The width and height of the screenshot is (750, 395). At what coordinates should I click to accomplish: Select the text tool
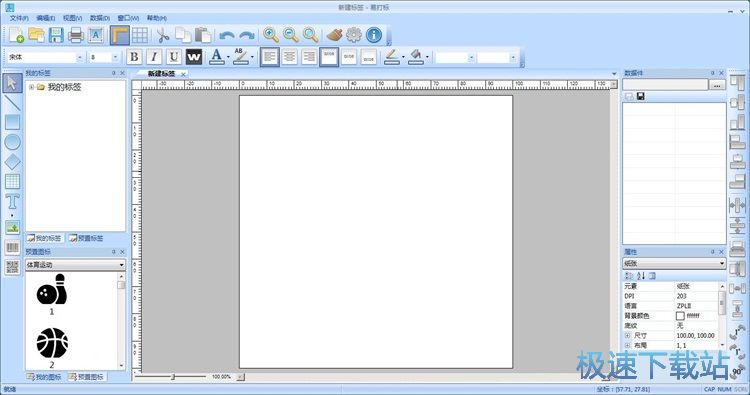[12, 201]
